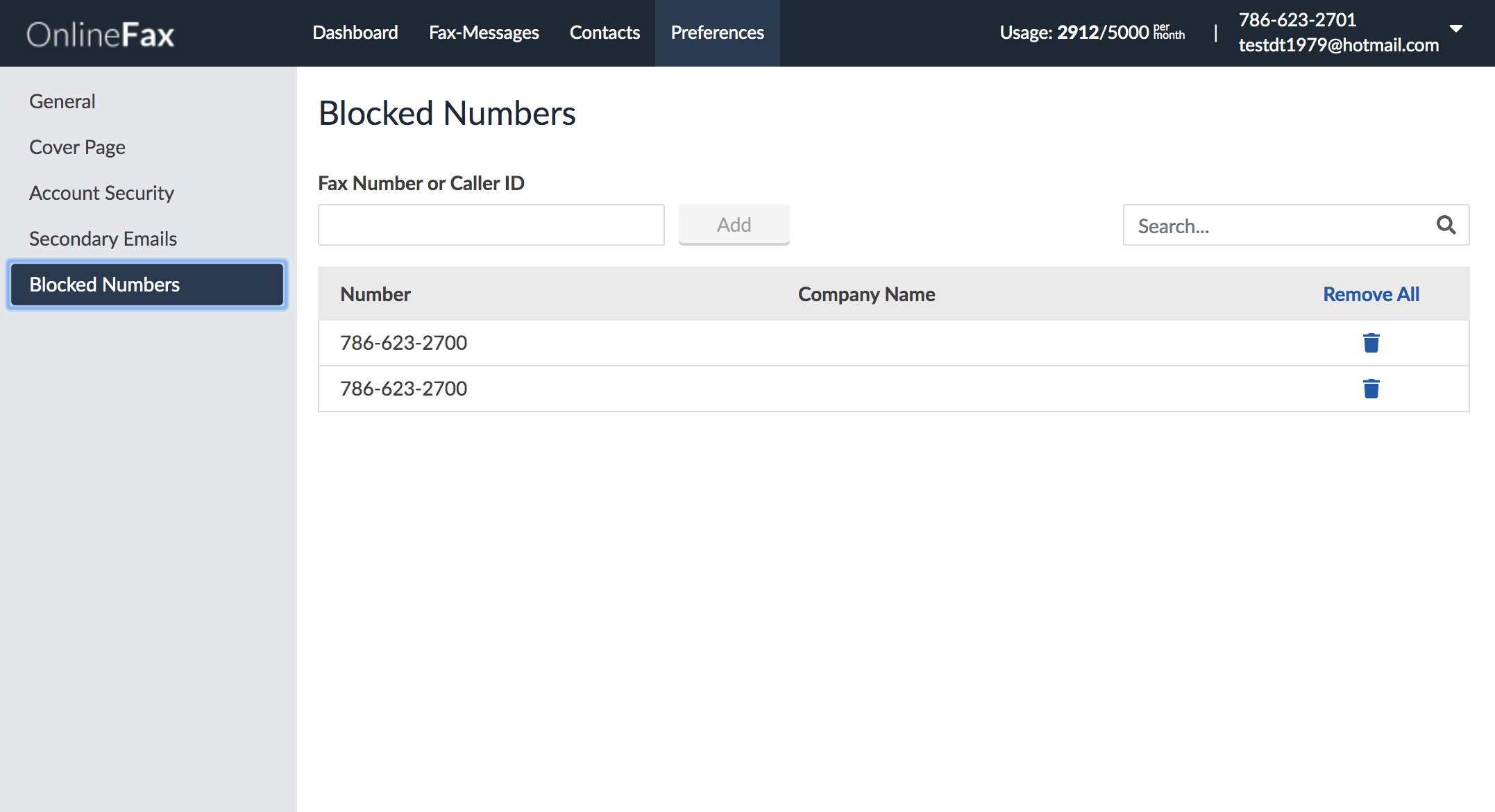Image resolution: width=1495 pixels, height=812 pixels.
Task: Click the fax number input field
Action: click(491, 224)
